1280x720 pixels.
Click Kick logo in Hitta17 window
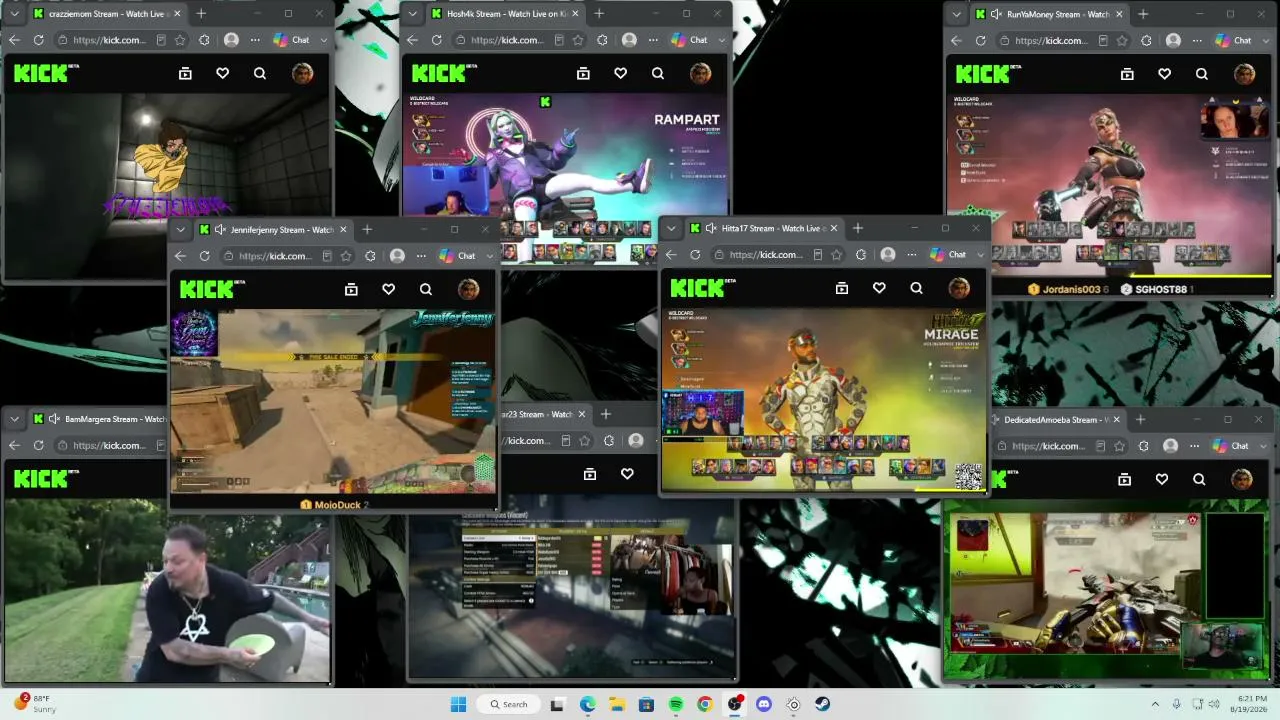pyautogui.click(x=704, y=288)
